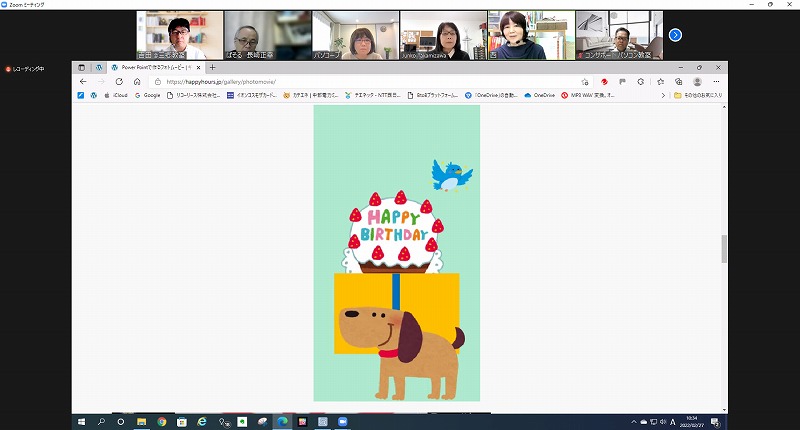The height and width of the screenshot is (430, 800).
Task: Open the browser profile avatar icon
Action: [697, 81]
